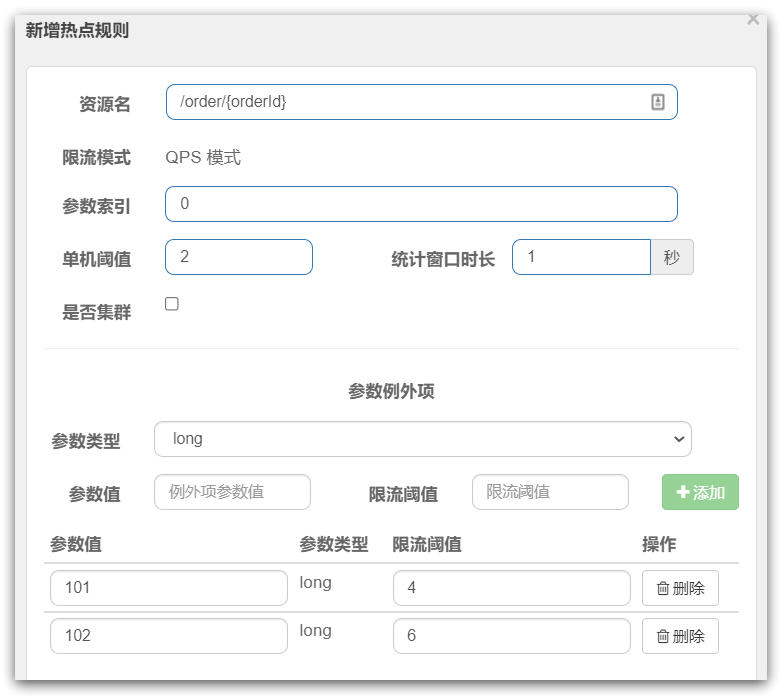Click the QPS 模式 text
The height and width of the screenshot is (699, 782).
[x=203, y=157]
